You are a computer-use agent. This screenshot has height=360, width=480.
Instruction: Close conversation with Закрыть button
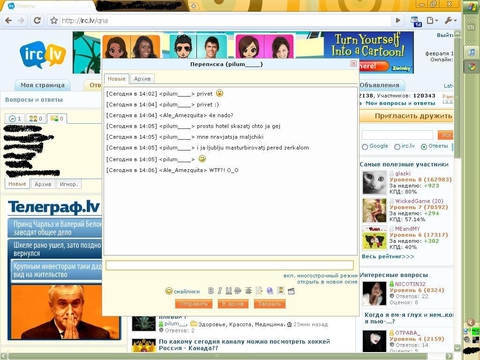click(269, 304)
